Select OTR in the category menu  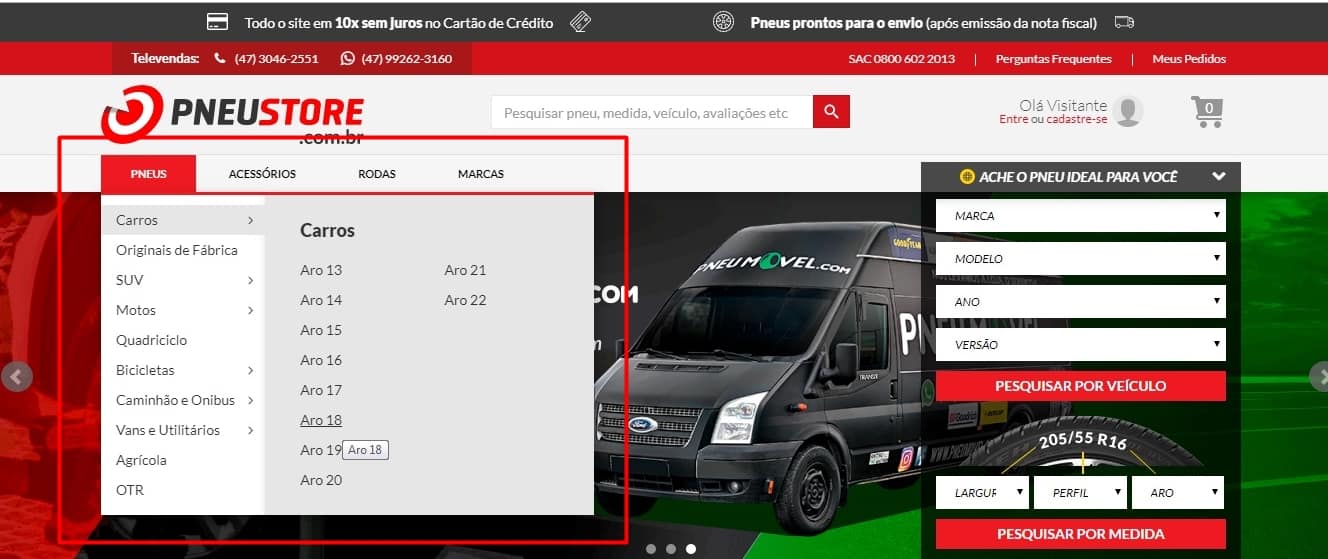click(x=130, y=490)
